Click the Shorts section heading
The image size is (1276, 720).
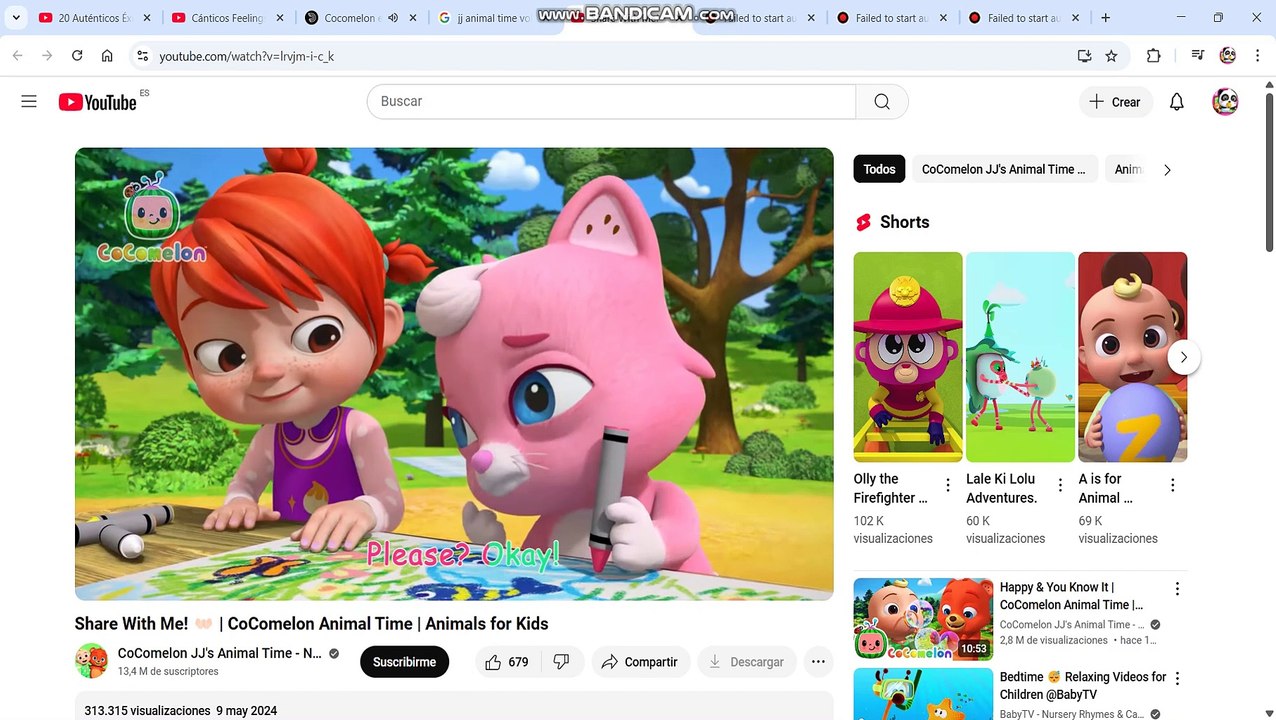904,222
